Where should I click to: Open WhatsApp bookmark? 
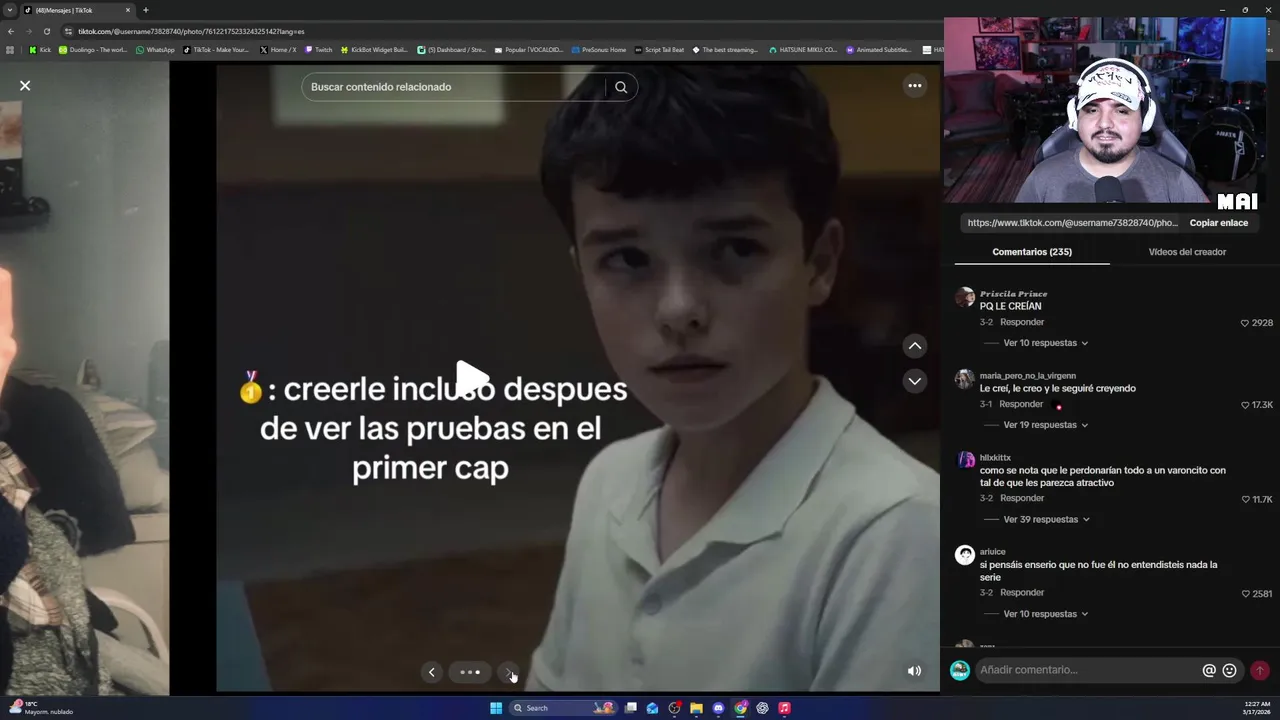(x=155, y=49)
